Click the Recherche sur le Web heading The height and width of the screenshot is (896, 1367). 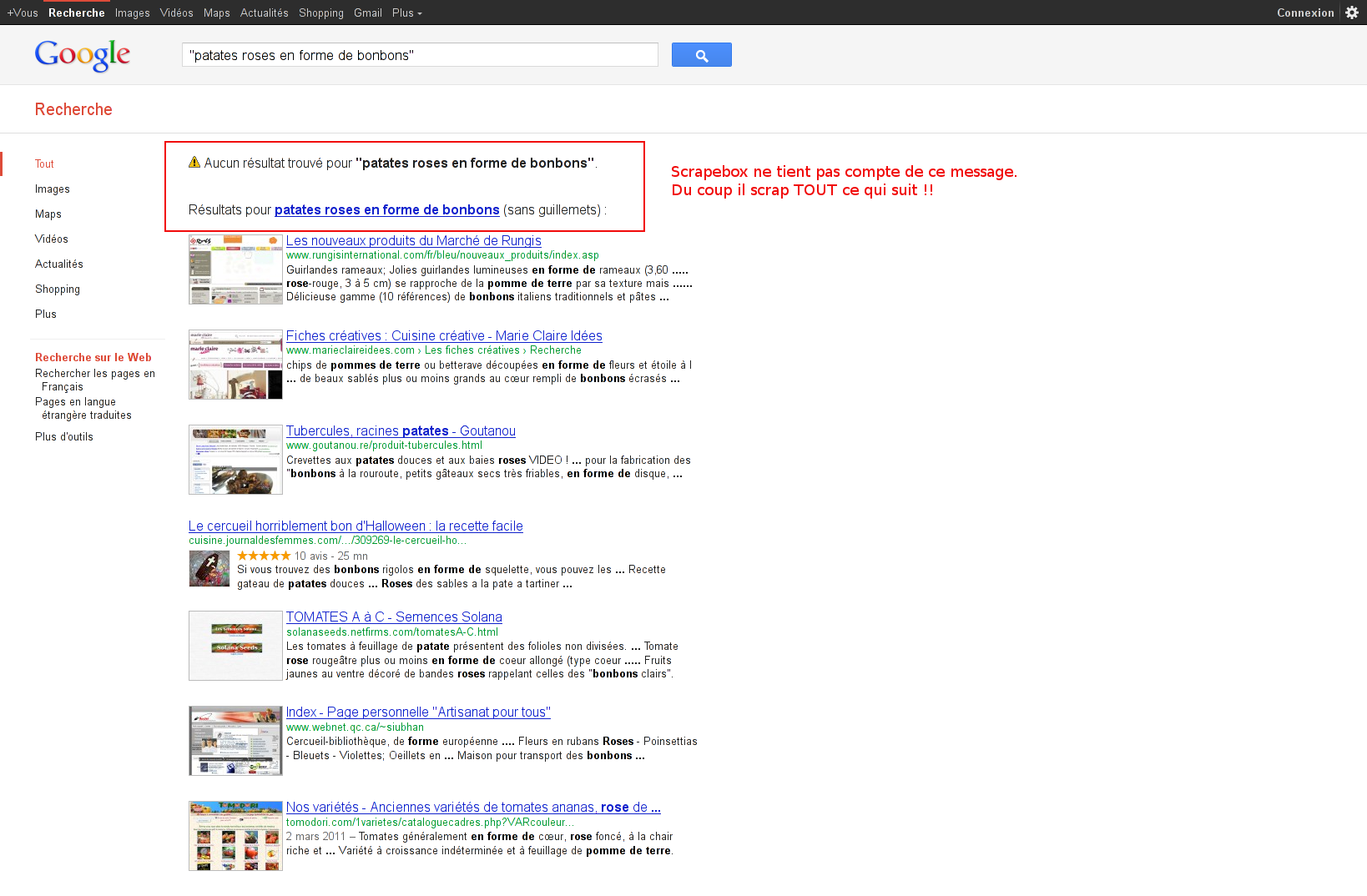(93, 358)
